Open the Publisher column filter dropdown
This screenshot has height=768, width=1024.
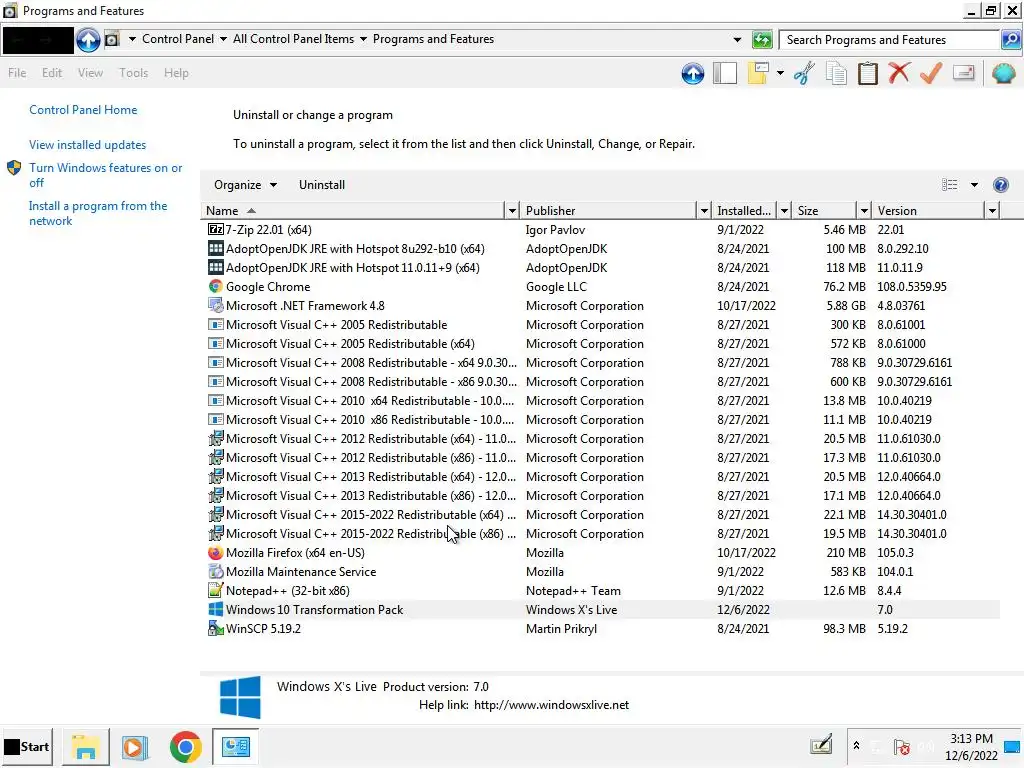pos(703,210)
